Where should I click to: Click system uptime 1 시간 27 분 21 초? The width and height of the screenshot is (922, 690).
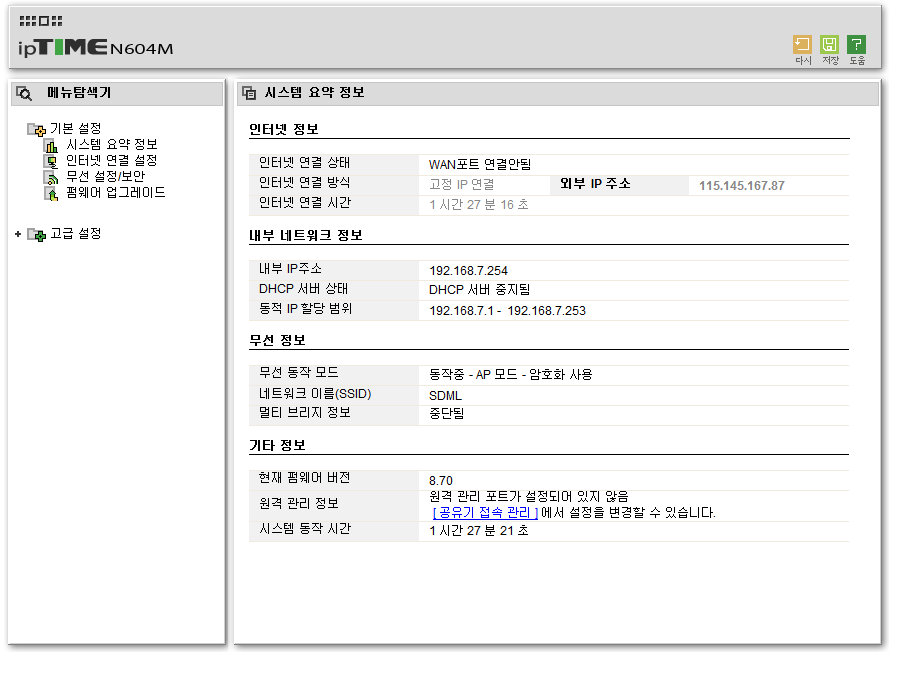click(x=479, y=531)
